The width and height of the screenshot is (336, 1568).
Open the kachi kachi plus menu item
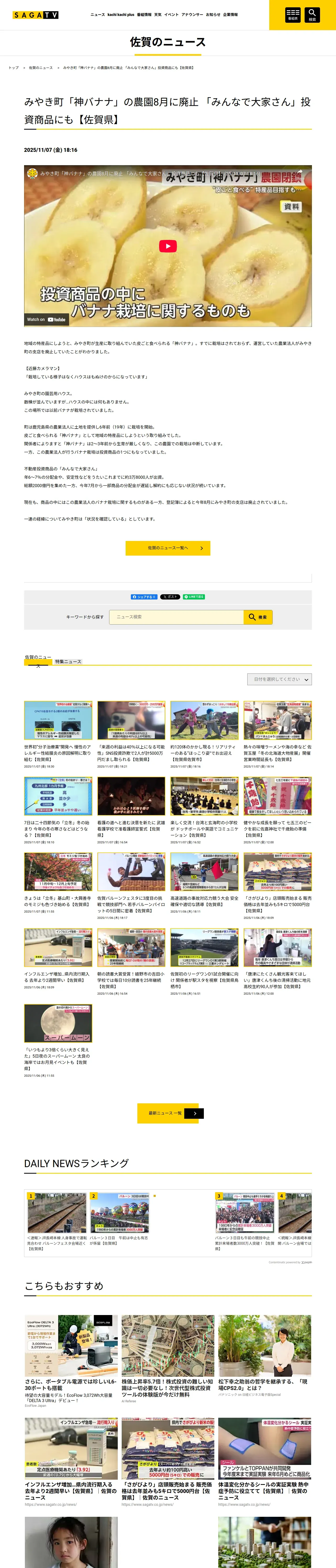[121, 15]
